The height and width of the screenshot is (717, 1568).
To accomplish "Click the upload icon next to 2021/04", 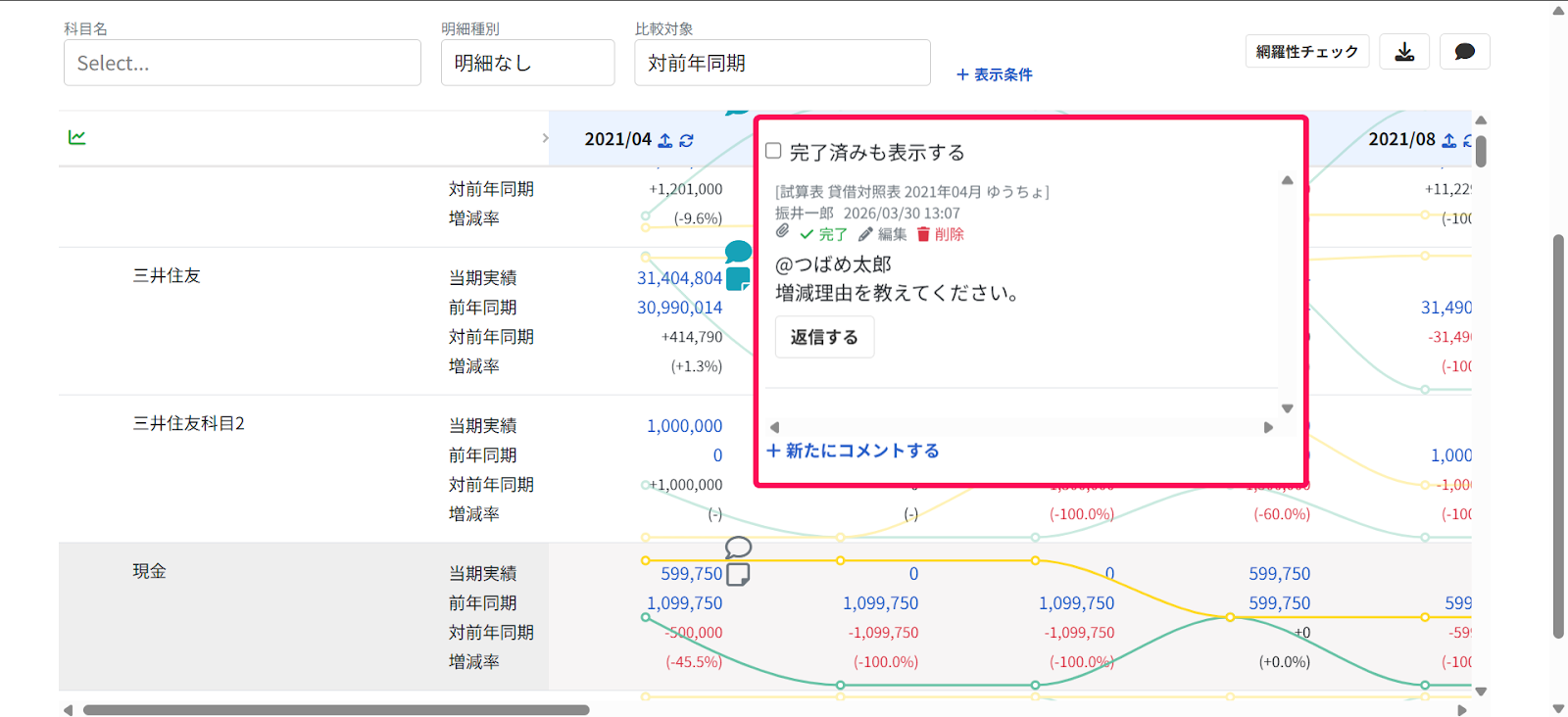I will 664,140.
